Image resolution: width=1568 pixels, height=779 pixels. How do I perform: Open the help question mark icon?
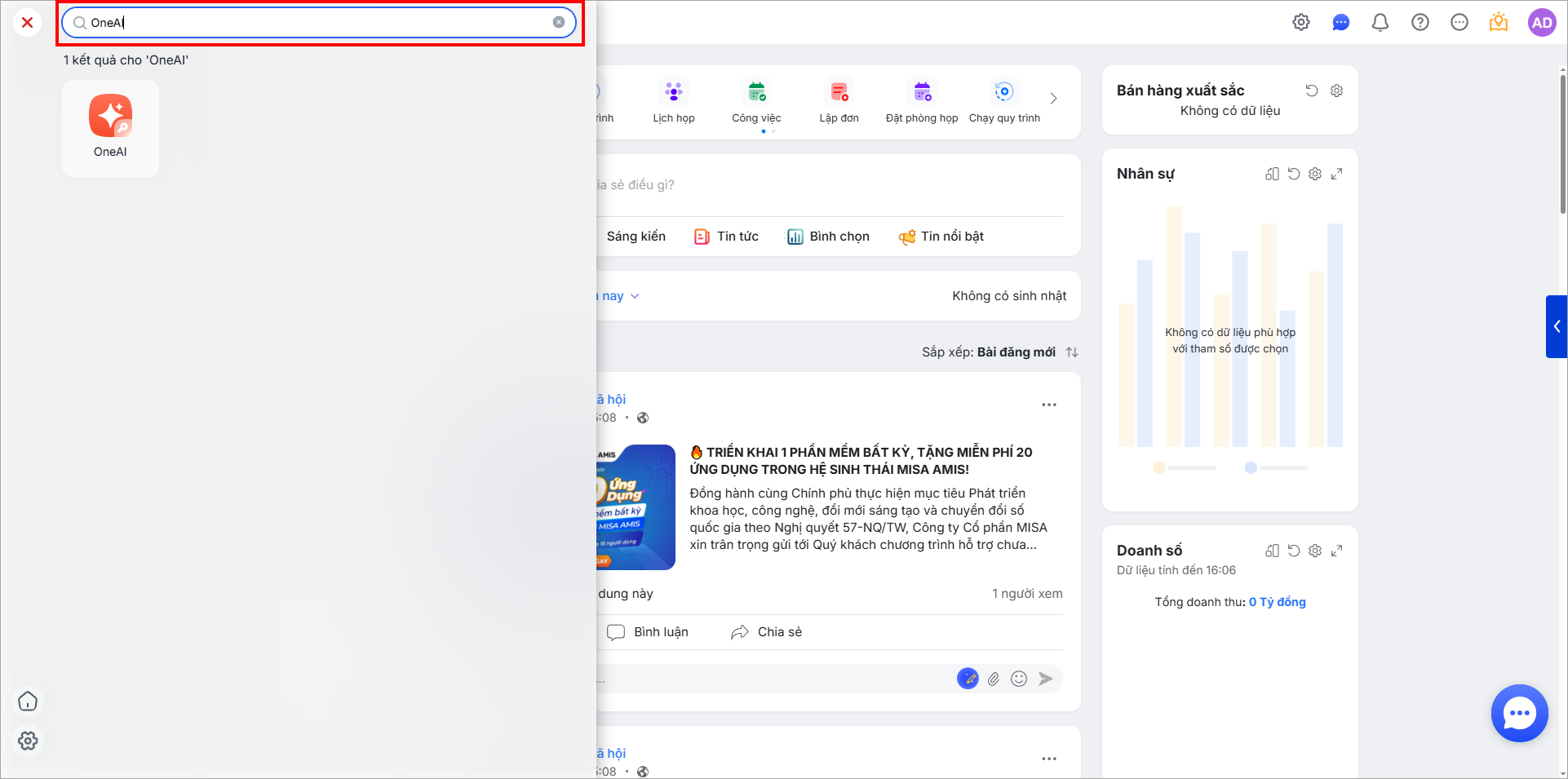pyautogui.click(x=1420, y=23)
